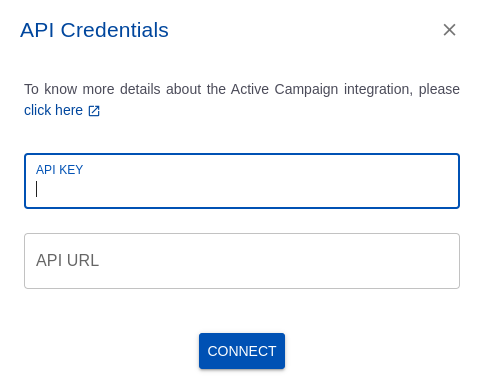Click the word 'Credentials' in the title
Viewport: 484px width, 391px height.
coord(115,30)
